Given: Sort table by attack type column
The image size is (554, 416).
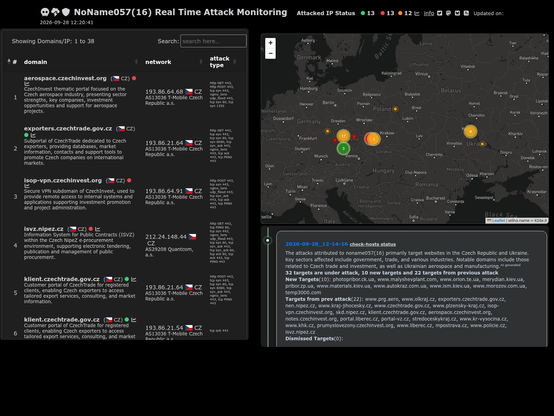Looking at the screenshot, I should click(x=223, y=62).
